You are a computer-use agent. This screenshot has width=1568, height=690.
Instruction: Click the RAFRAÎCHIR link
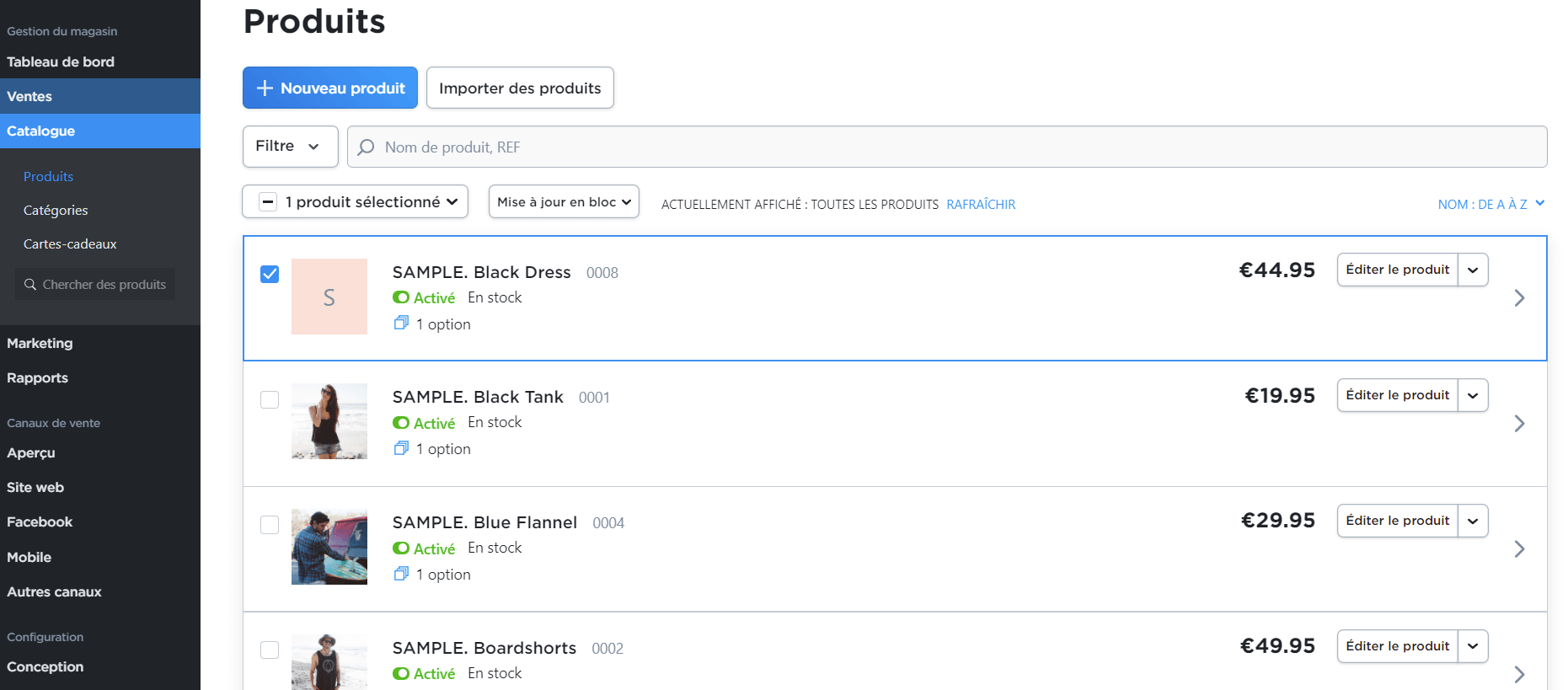point(981,205)
